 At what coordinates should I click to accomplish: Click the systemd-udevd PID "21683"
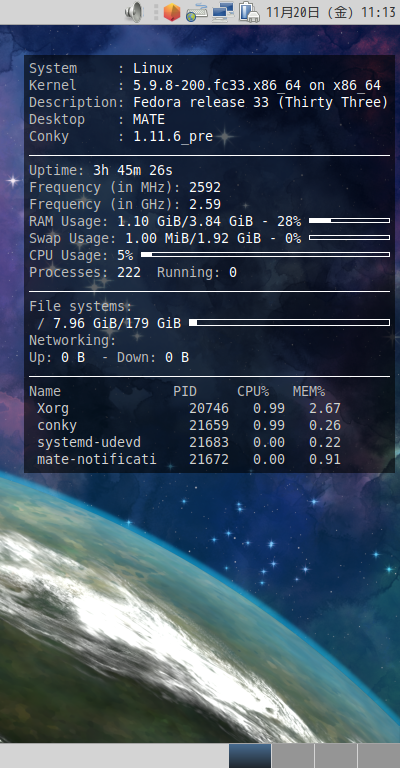[x=209, y=442]
